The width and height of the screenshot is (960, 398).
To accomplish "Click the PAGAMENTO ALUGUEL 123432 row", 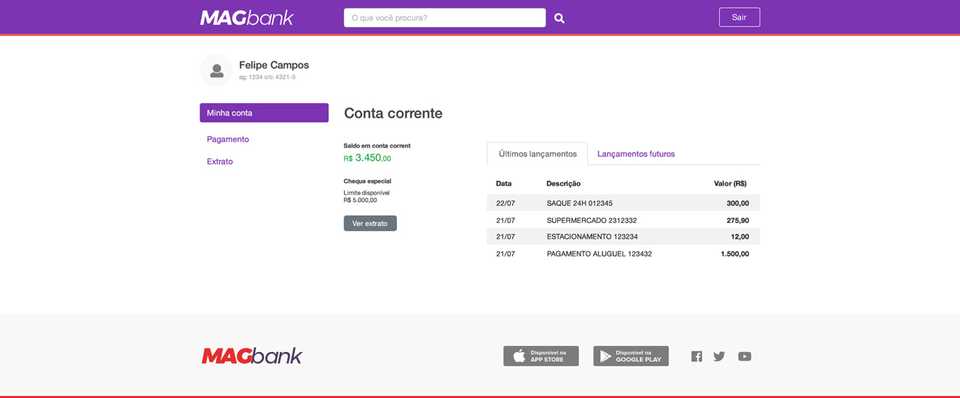I will tap(623, 253).
